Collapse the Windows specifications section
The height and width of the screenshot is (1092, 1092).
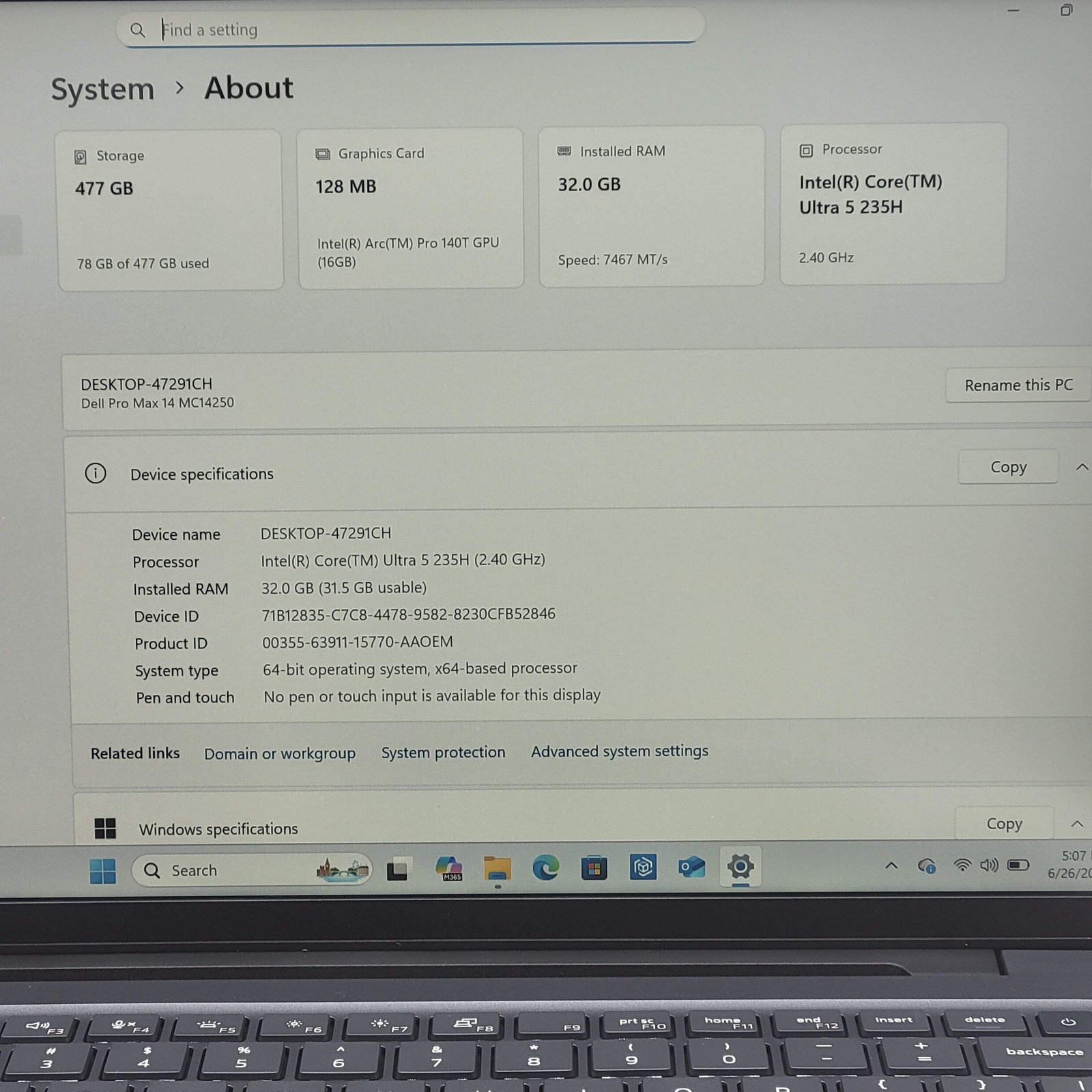tap(1077, 824)
